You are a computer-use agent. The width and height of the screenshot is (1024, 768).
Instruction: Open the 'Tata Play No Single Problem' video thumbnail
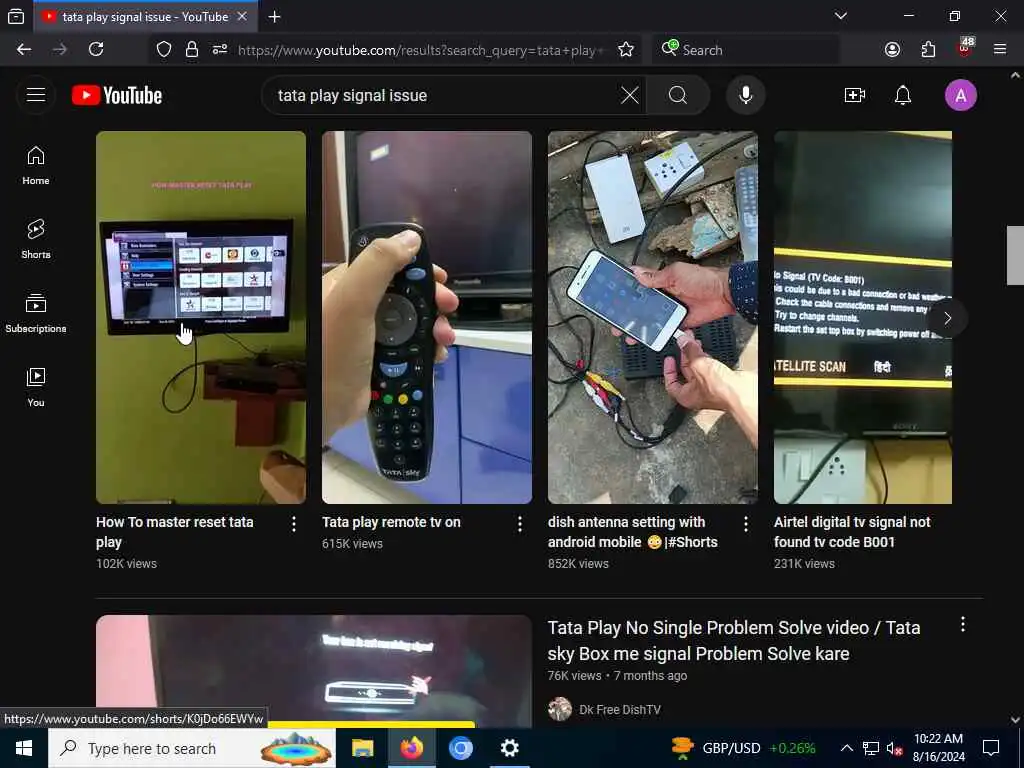pos(313,671)
